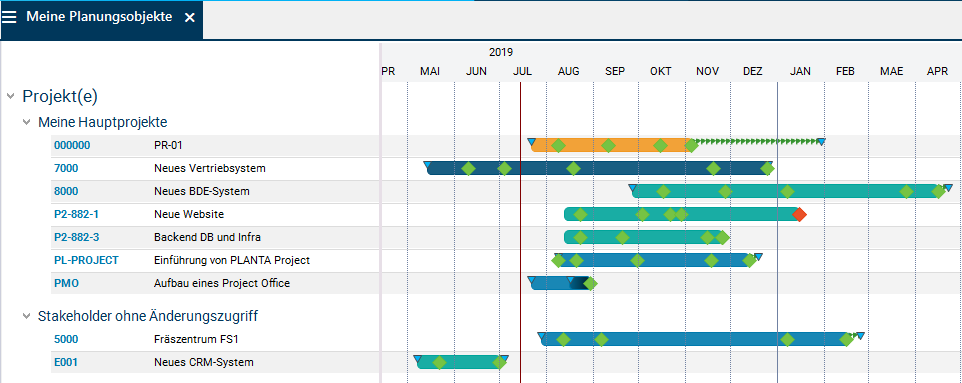The height and width of the screenshot is (383, 962).
Task: Open project link PL-PROJECT
Action: 87,260
